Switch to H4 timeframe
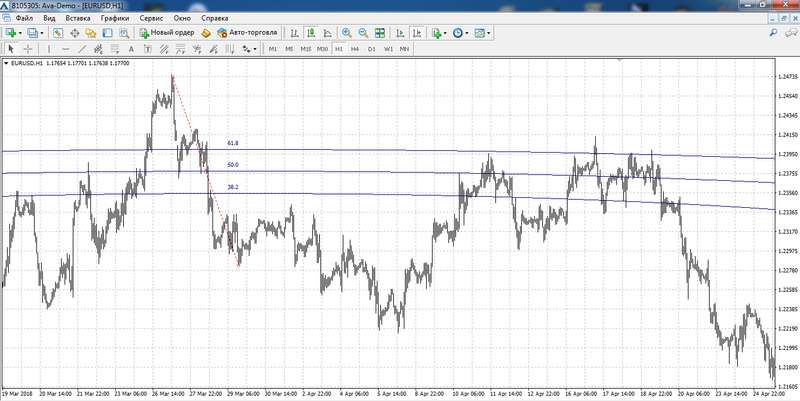 point(355,49)
